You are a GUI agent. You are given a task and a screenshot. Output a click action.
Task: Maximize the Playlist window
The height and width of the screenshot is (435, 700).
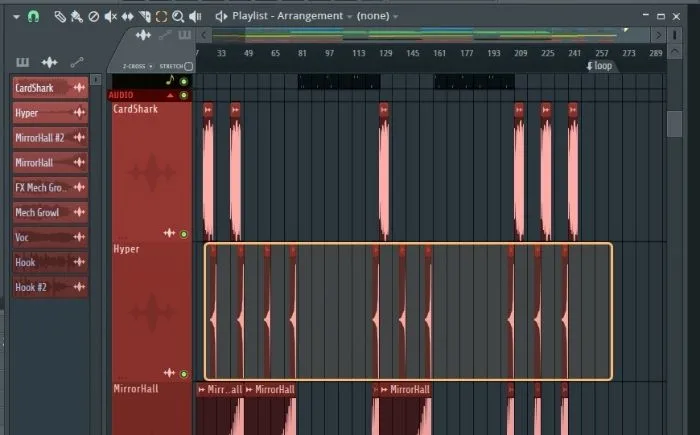661,17
